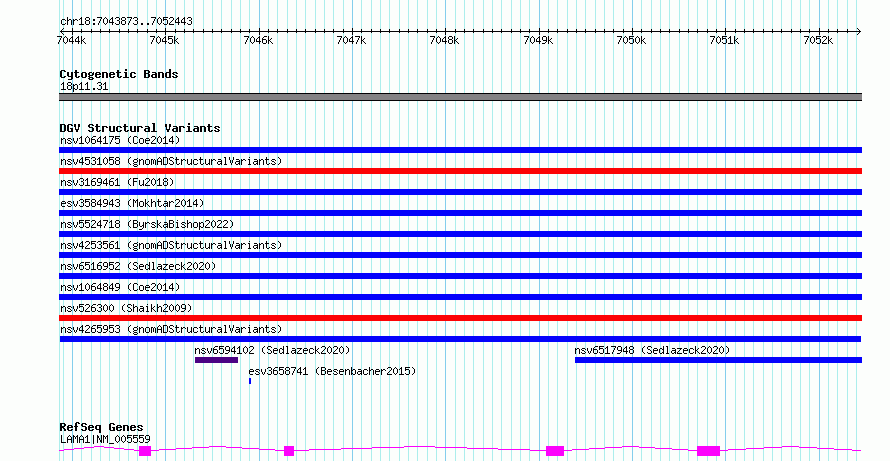Select the 18p11.31 band label
890x461 pixels.
pos(84,86)
